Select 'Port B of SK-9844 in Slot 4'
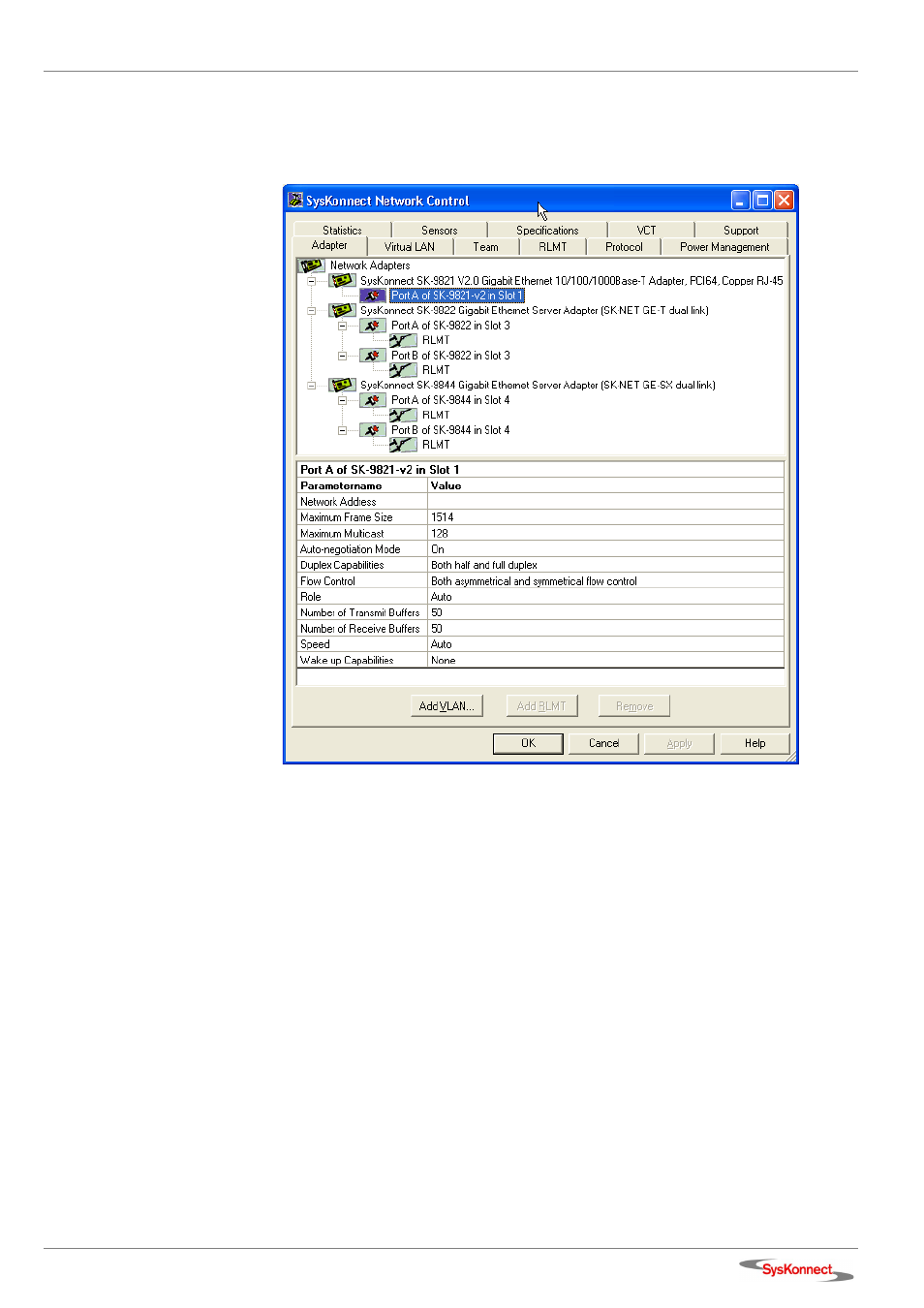Image resolution: width=924 pixels, height=1308 pixels. (x=450, y=430)
